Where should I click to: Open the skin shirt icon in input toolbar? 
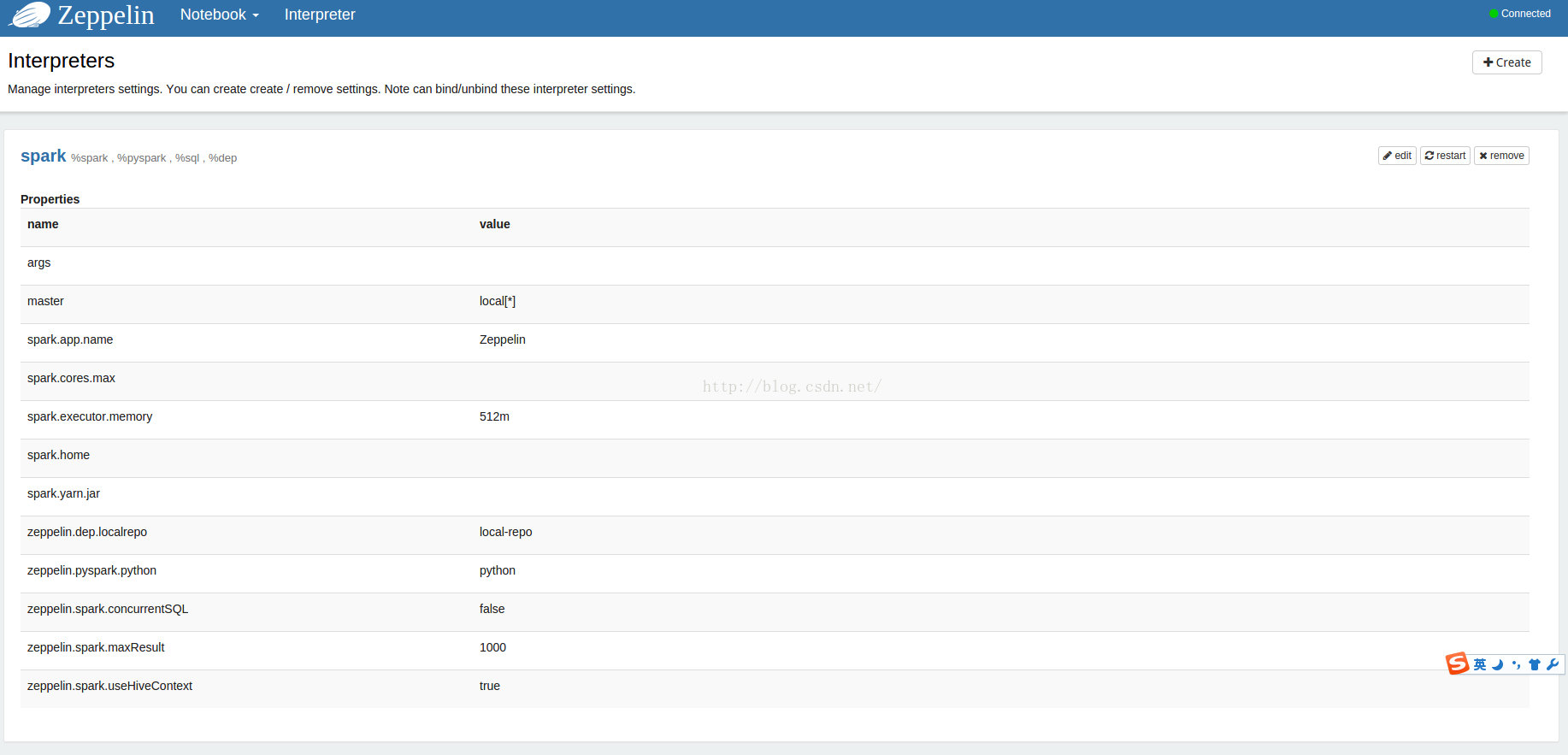(1534, 664)
